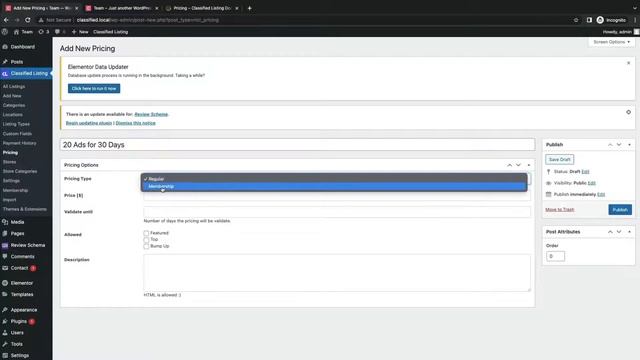Screen dimensions: 640x360
Task: Move Pricing Options panel up
Action: point(509,165)
